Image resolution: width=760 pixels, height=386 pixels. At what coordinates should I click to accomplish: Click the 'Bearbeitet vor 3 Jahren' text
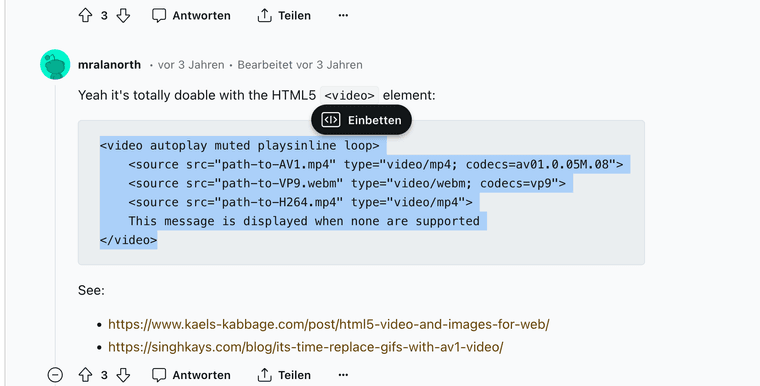point(300,65)
